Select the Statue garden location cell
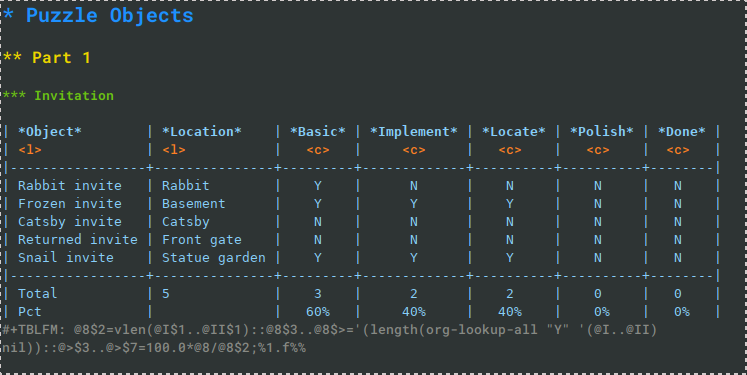The height and width of the screenshot is (375, 747). (x=213, y=258)
